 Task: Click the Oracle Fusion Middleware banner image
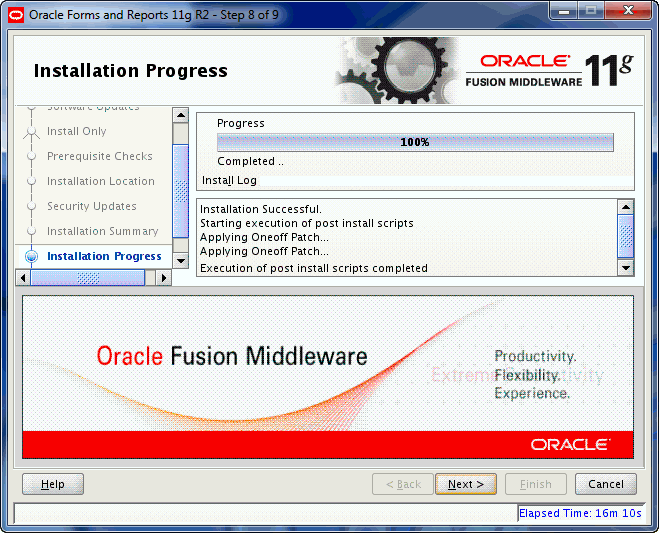point(328,377)
